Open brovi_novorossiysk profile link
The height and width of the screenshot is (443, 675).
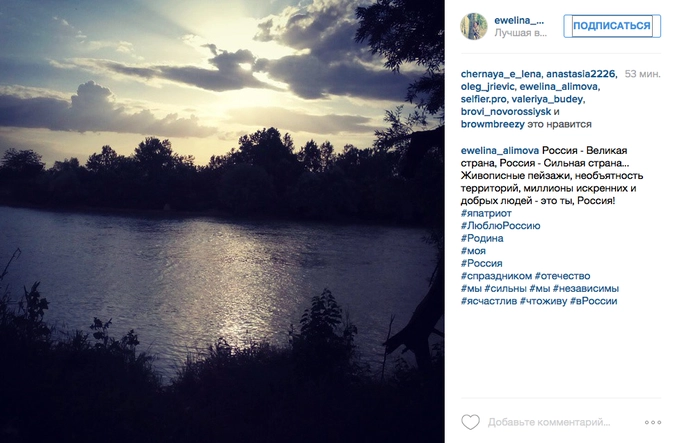[x=506, y=112]
